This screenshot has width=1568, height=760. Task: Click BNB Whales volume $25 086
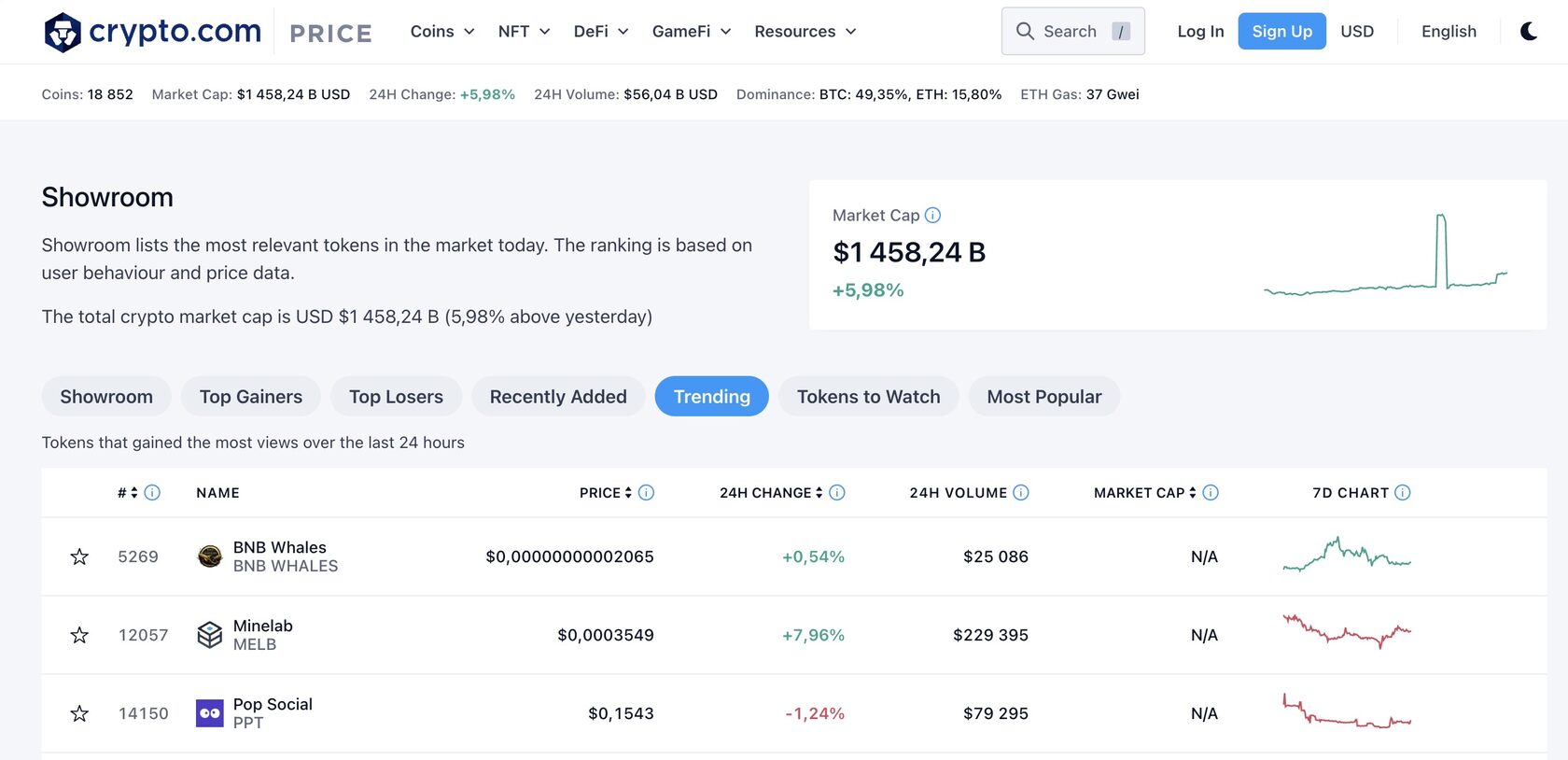click(x=996, y=557)
